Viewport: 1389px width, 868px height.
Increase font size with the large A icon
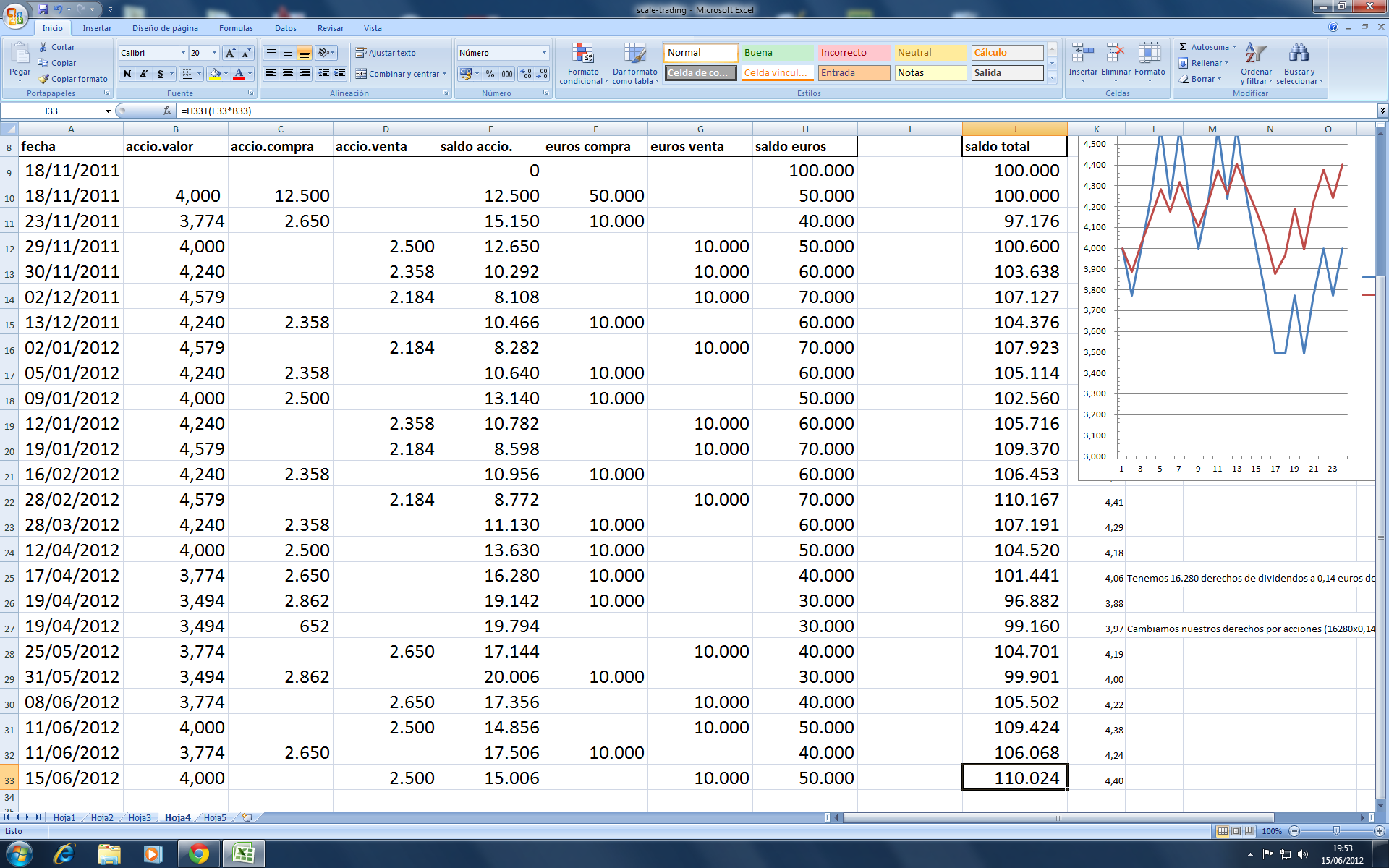click(x=230, y=53)
